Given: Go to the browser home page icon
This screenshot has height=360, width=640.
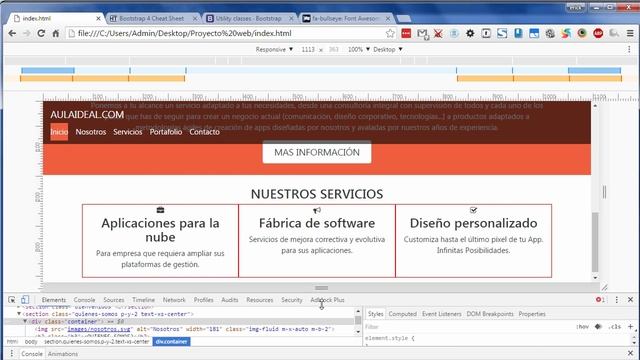Looking at the screenshot, I should tap(56, 33).
